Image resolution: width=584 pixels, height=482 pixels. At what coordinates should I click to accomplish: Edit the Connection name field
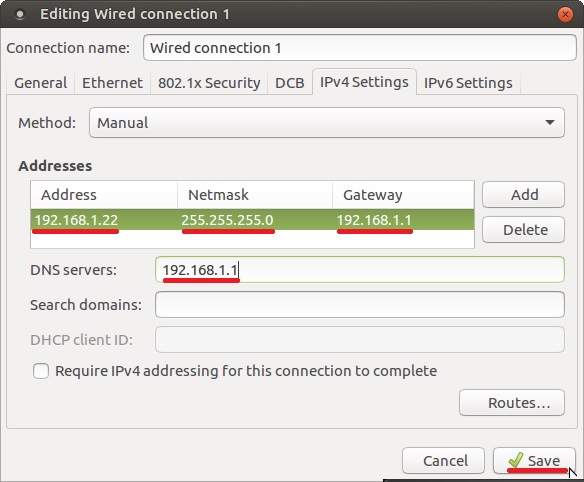coord(360,48)
